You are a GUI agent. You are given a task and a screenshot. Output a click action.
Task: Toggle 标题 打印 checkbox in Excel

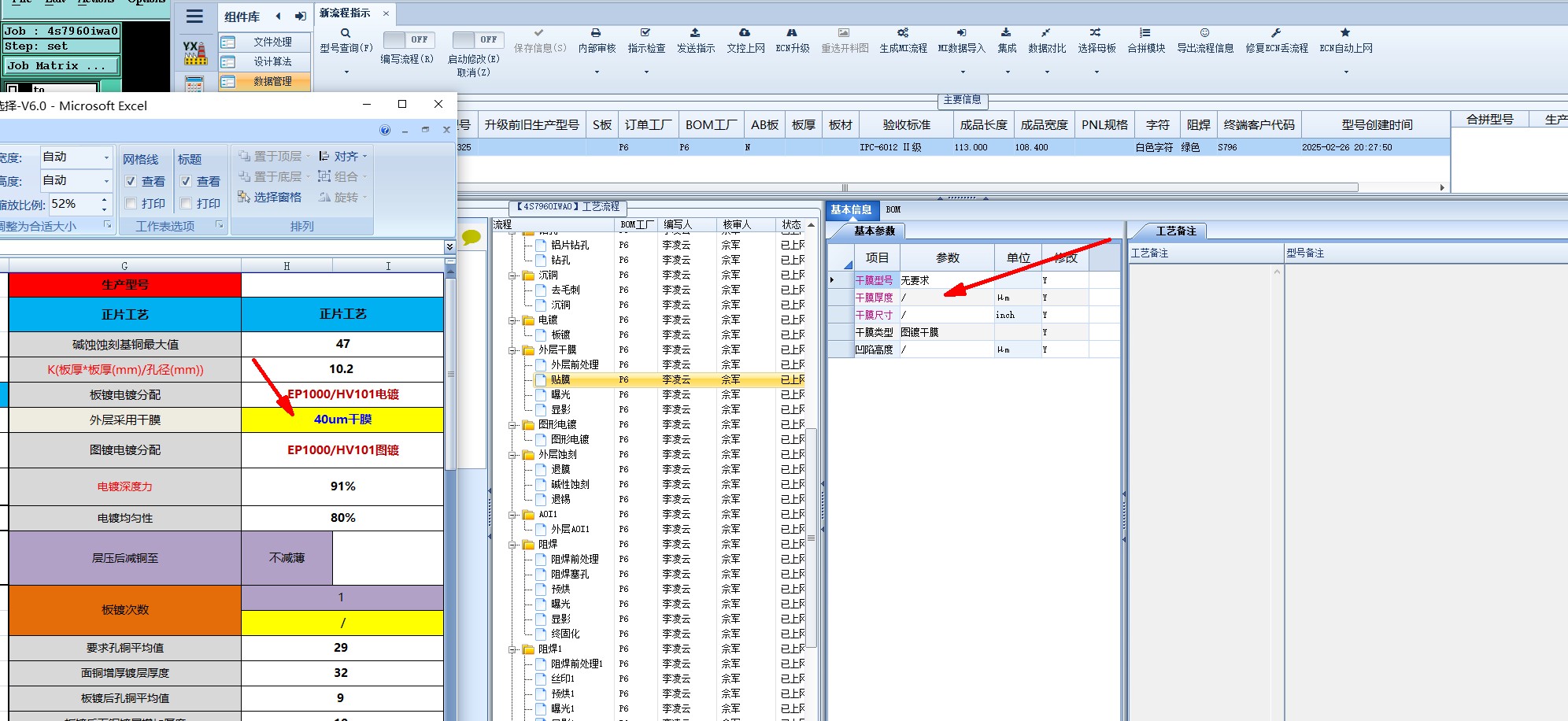point(186,203)
